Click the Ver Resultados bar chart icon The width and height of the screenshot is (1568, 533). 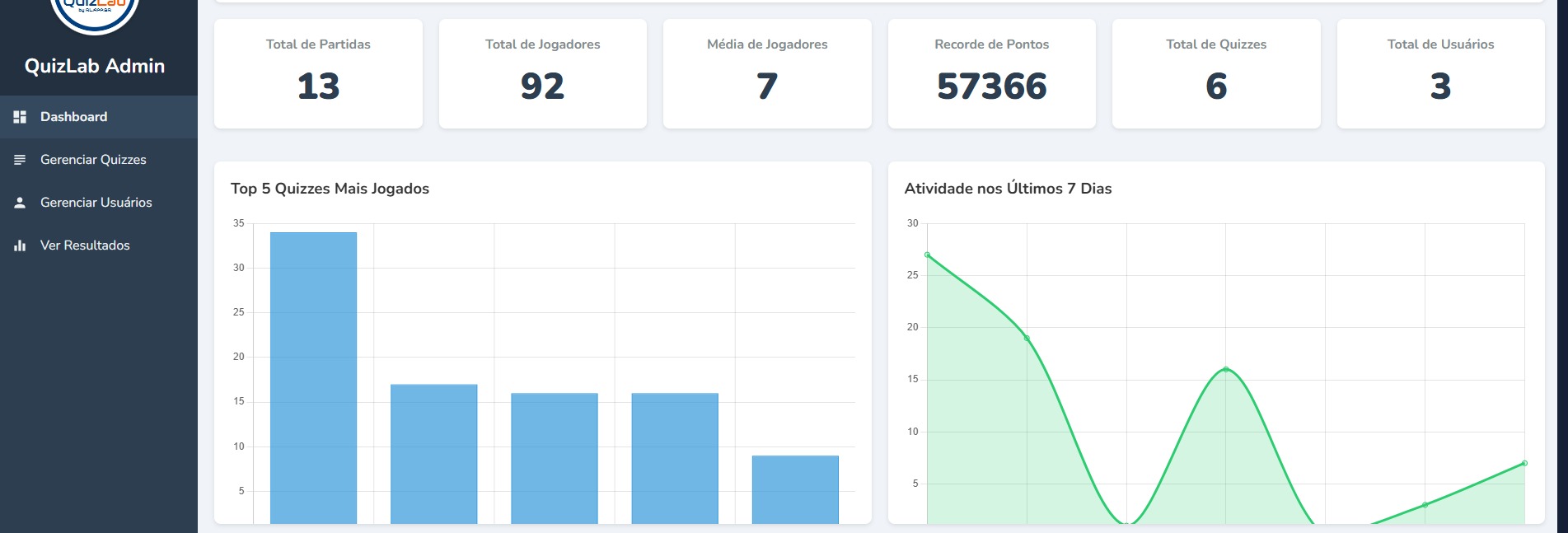(x=20, y=245)
